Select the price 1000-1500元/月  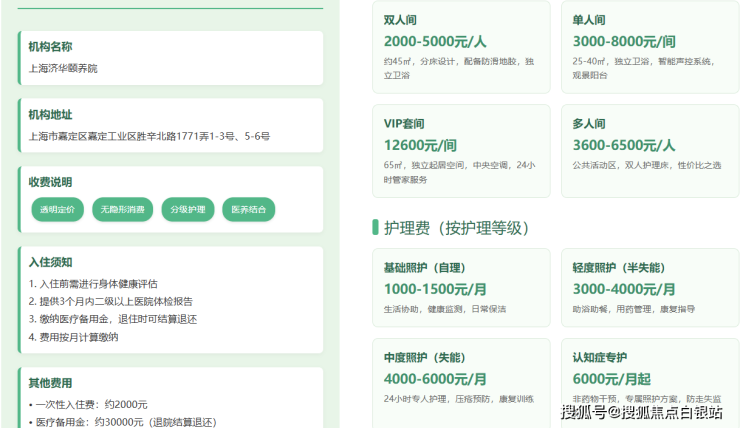(435, 289)
